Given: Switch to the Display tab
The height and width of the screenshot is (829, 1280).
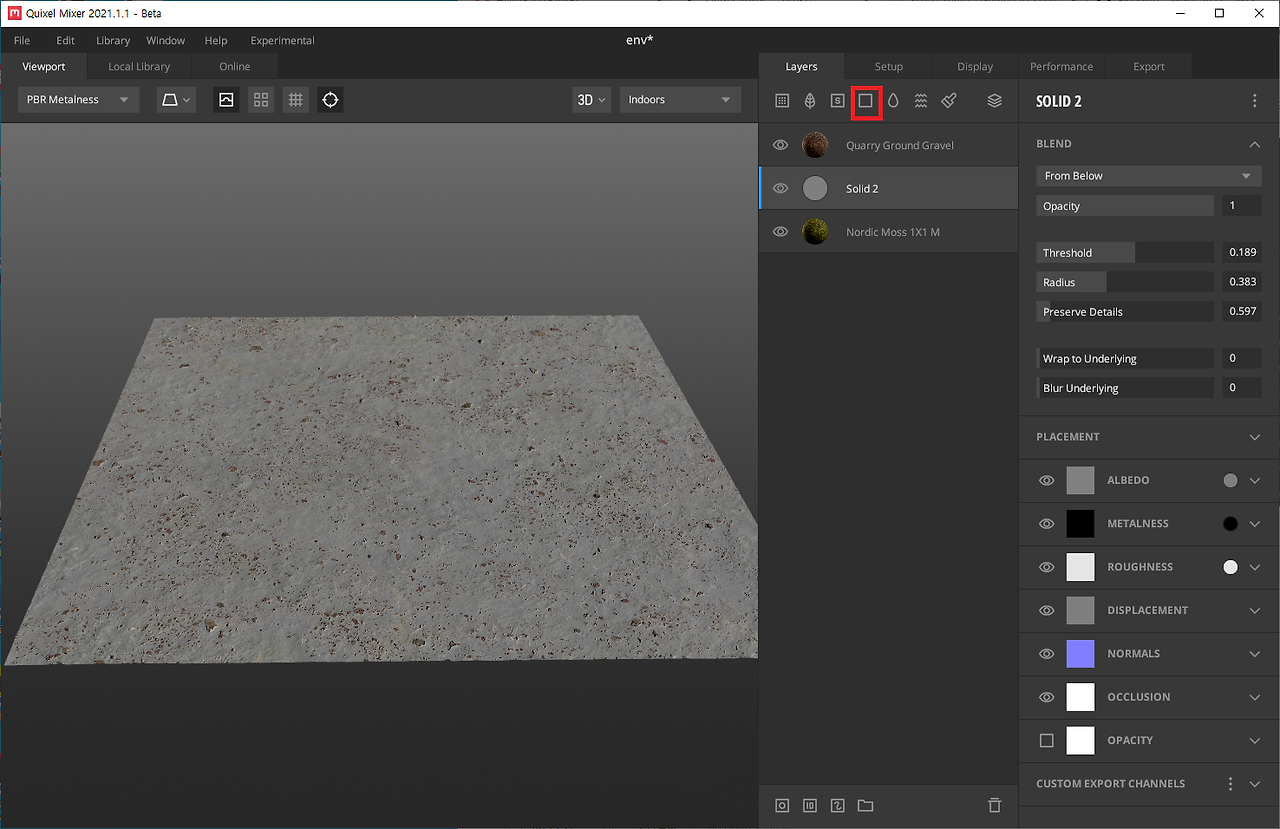Looking at the screenshot, I should point(974,65).
